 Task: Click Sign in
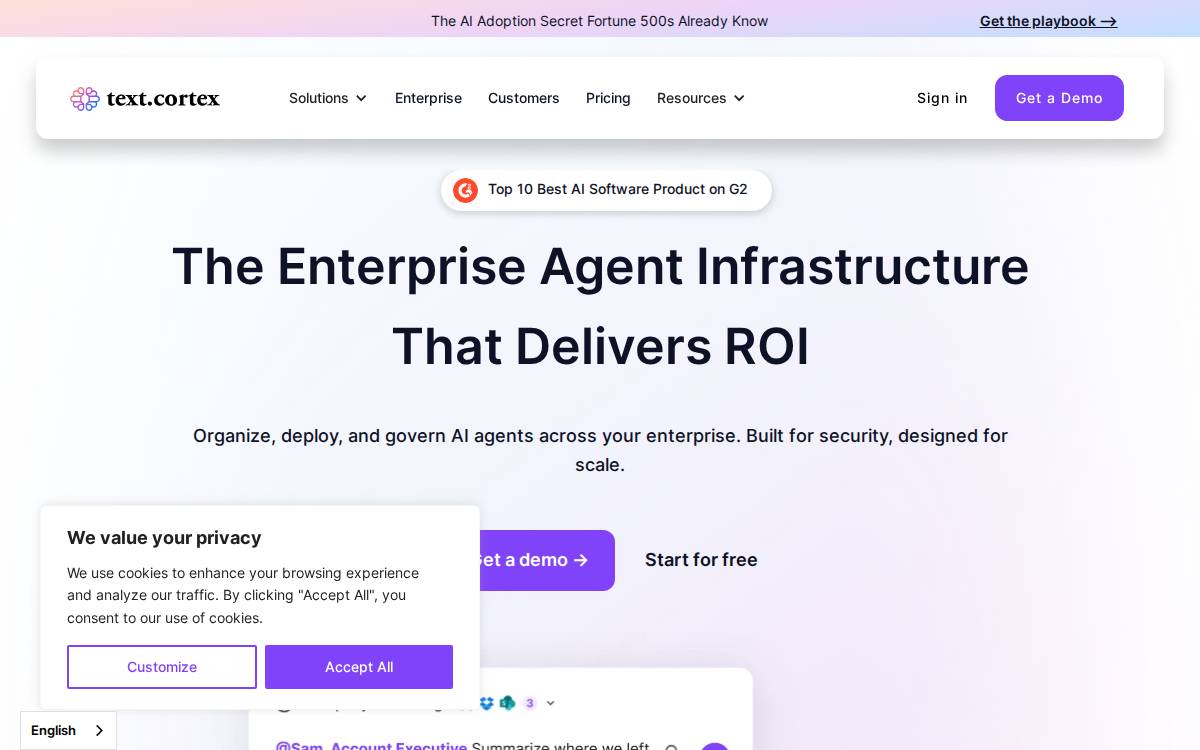942,98
